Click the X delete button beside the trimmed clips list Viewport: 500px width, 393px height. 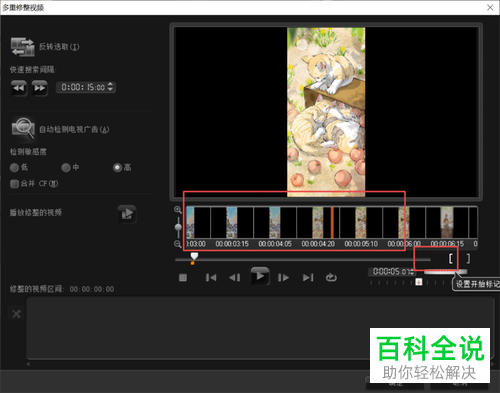point(16,314)
